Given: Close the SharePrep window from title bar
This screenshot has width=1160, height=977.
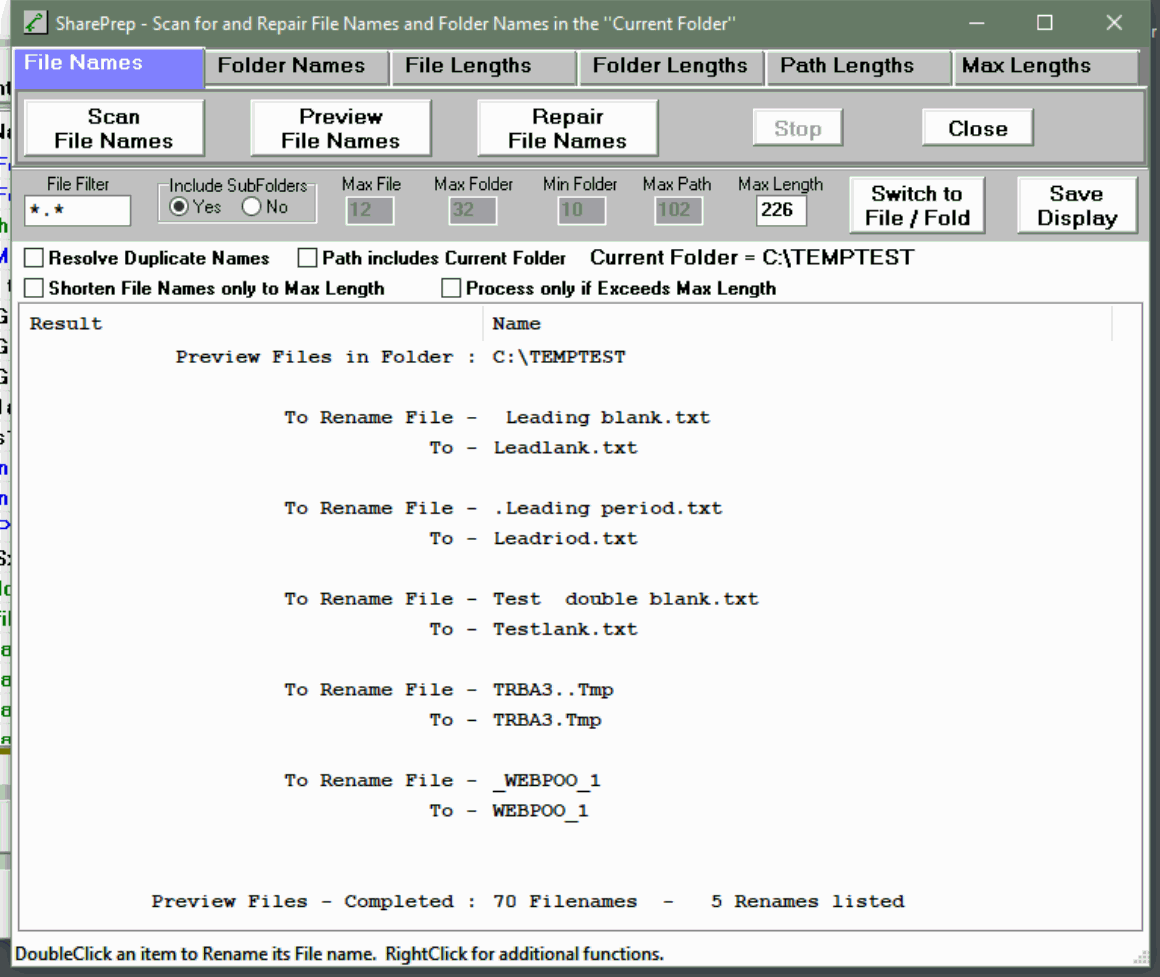Looking at the screenshot, I should [x=1114, y=23].
